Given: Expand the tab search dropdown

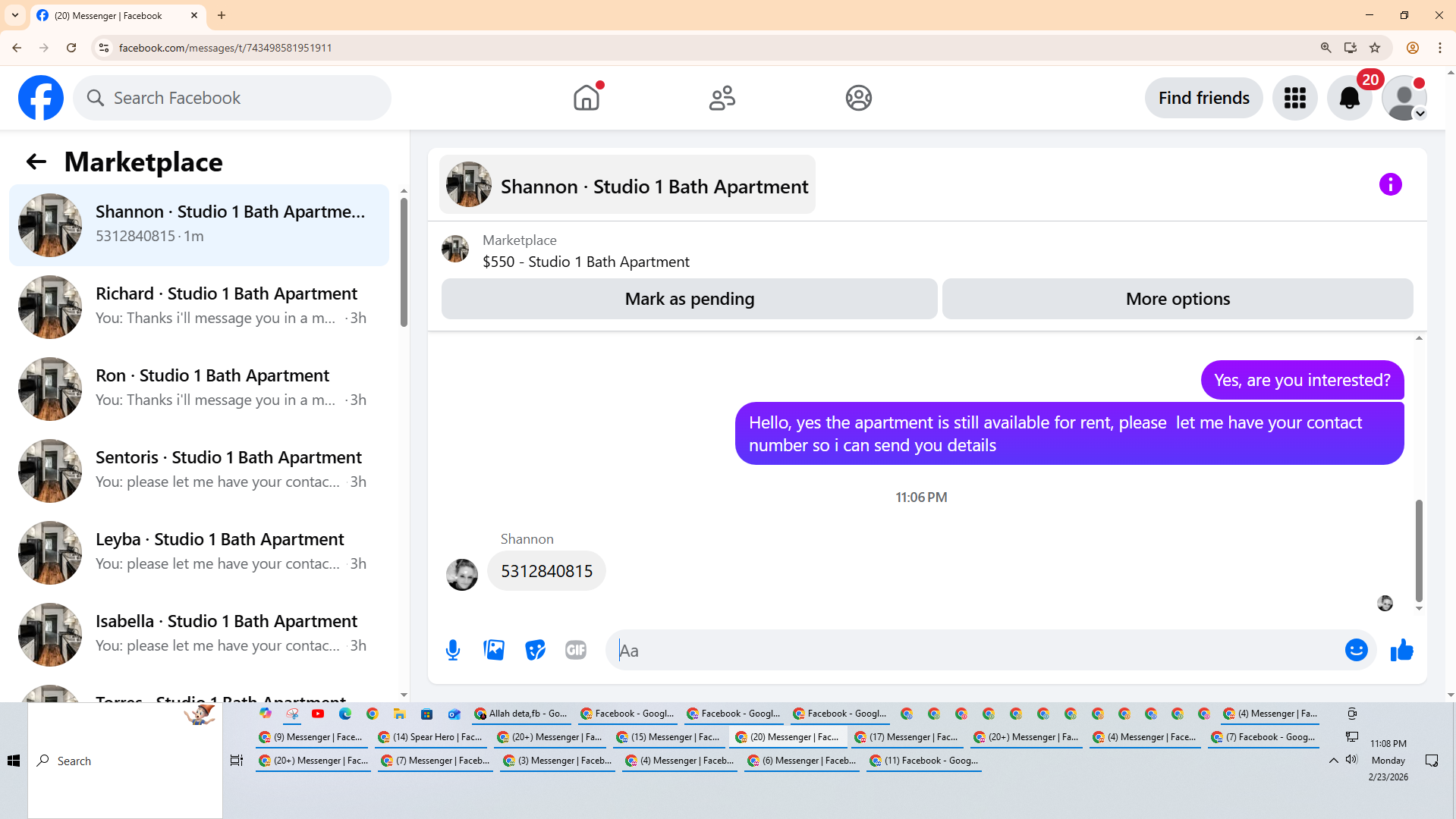Looking at the screenshot, I should [x=15, y=15].
